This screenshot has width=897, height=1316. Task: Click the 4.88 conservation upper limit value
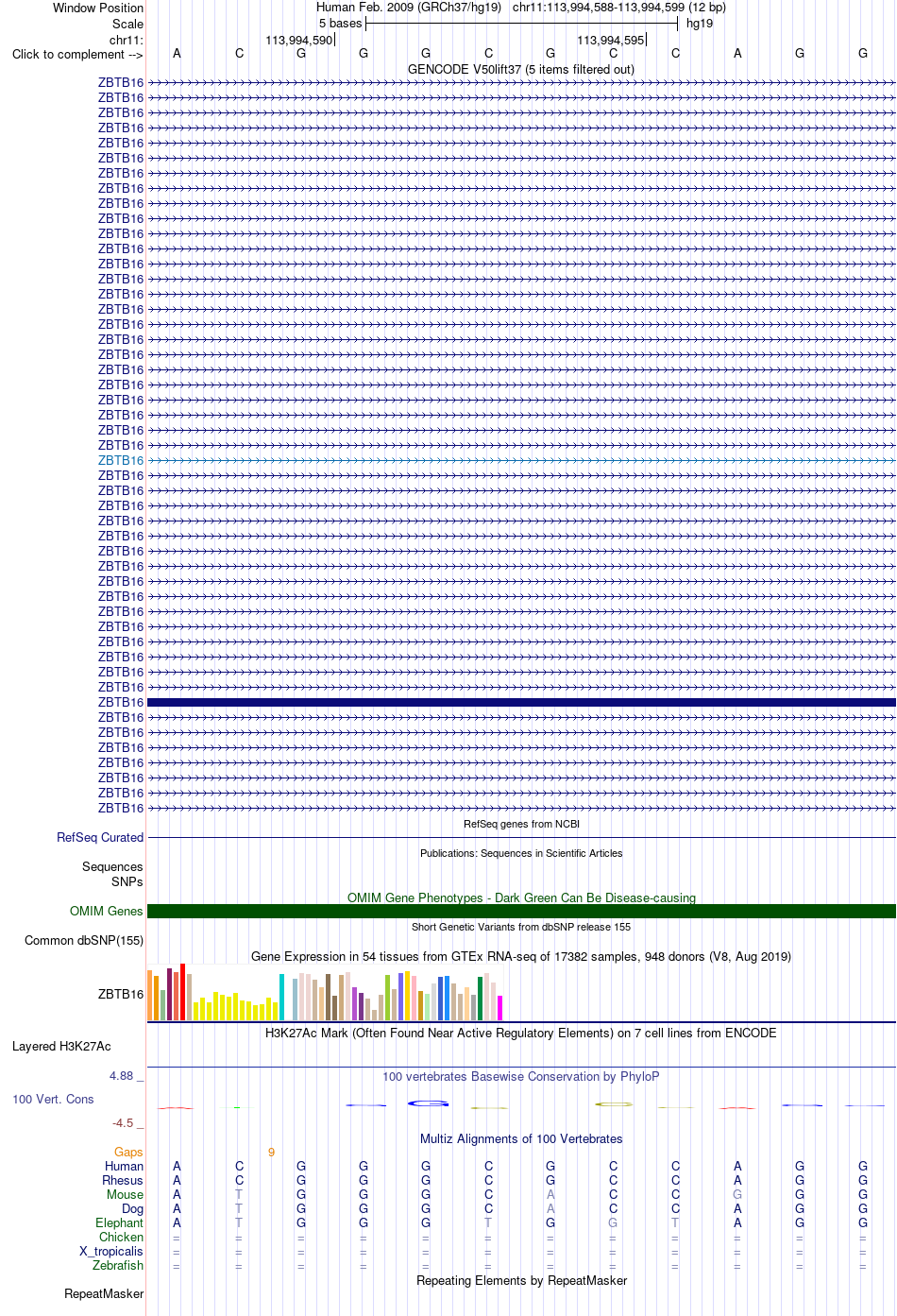pyautogui.click(x=122, y=1076)
